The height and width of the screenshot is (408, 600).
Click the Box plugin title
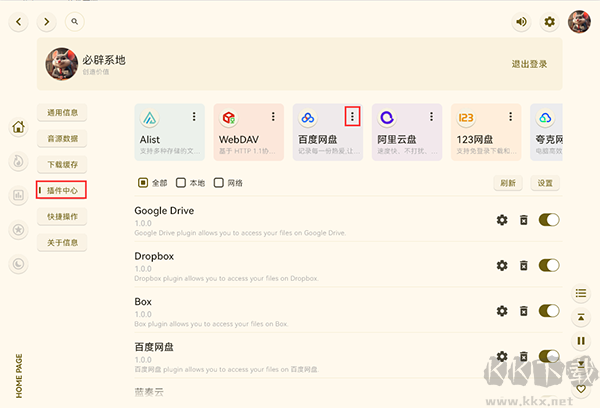coord(143,302)
